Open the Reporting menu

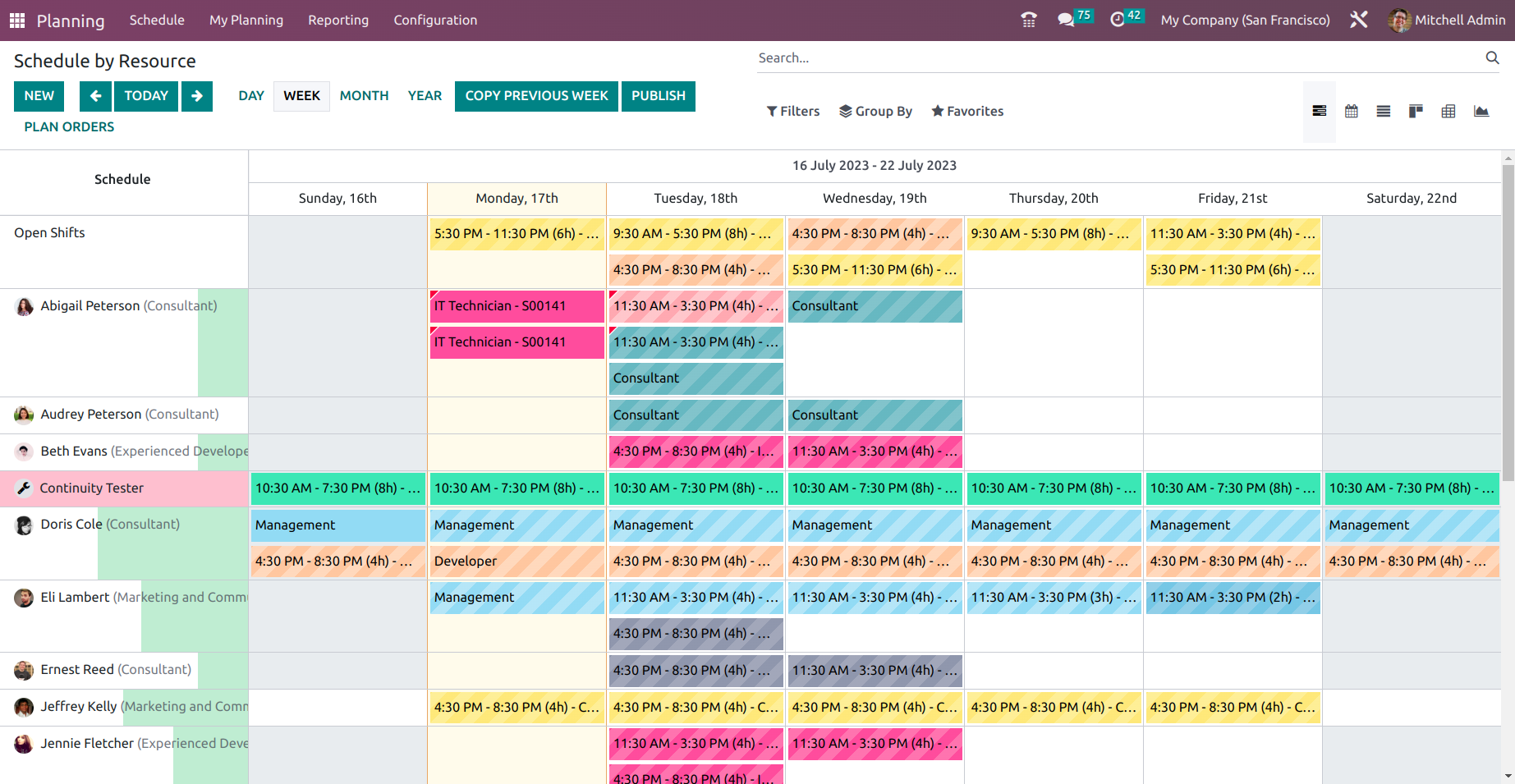(338, 20)
